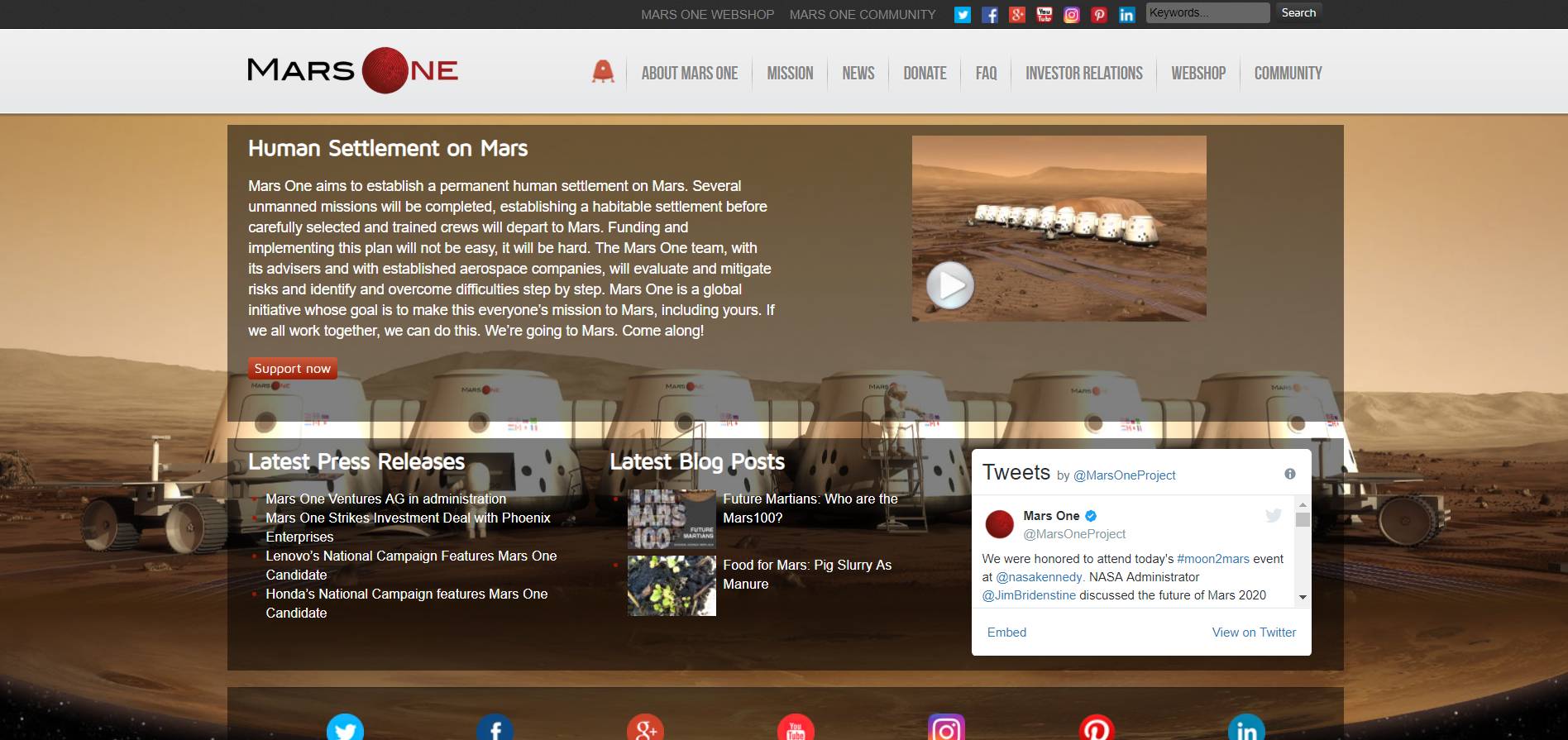Open Facebook icon in top bar
Screen dimensions: 1568x740
[x=990, y=14]
